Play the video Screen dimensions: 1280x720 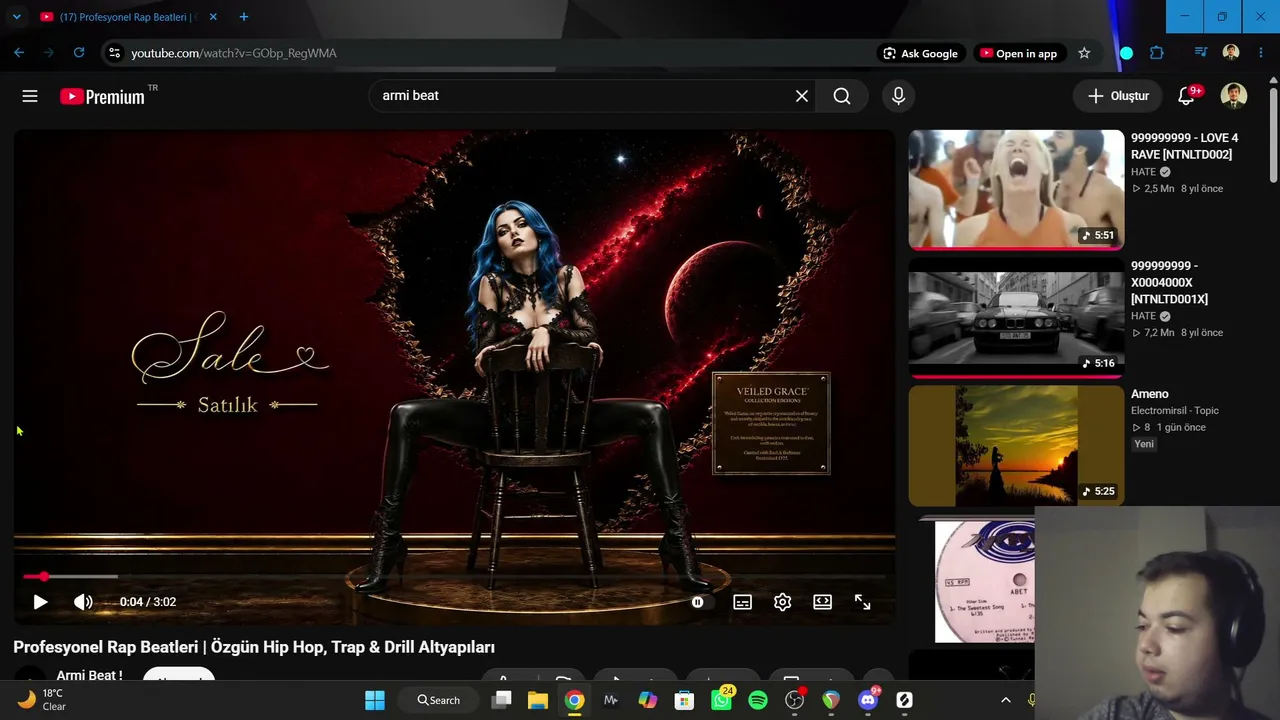coord(40,602)
